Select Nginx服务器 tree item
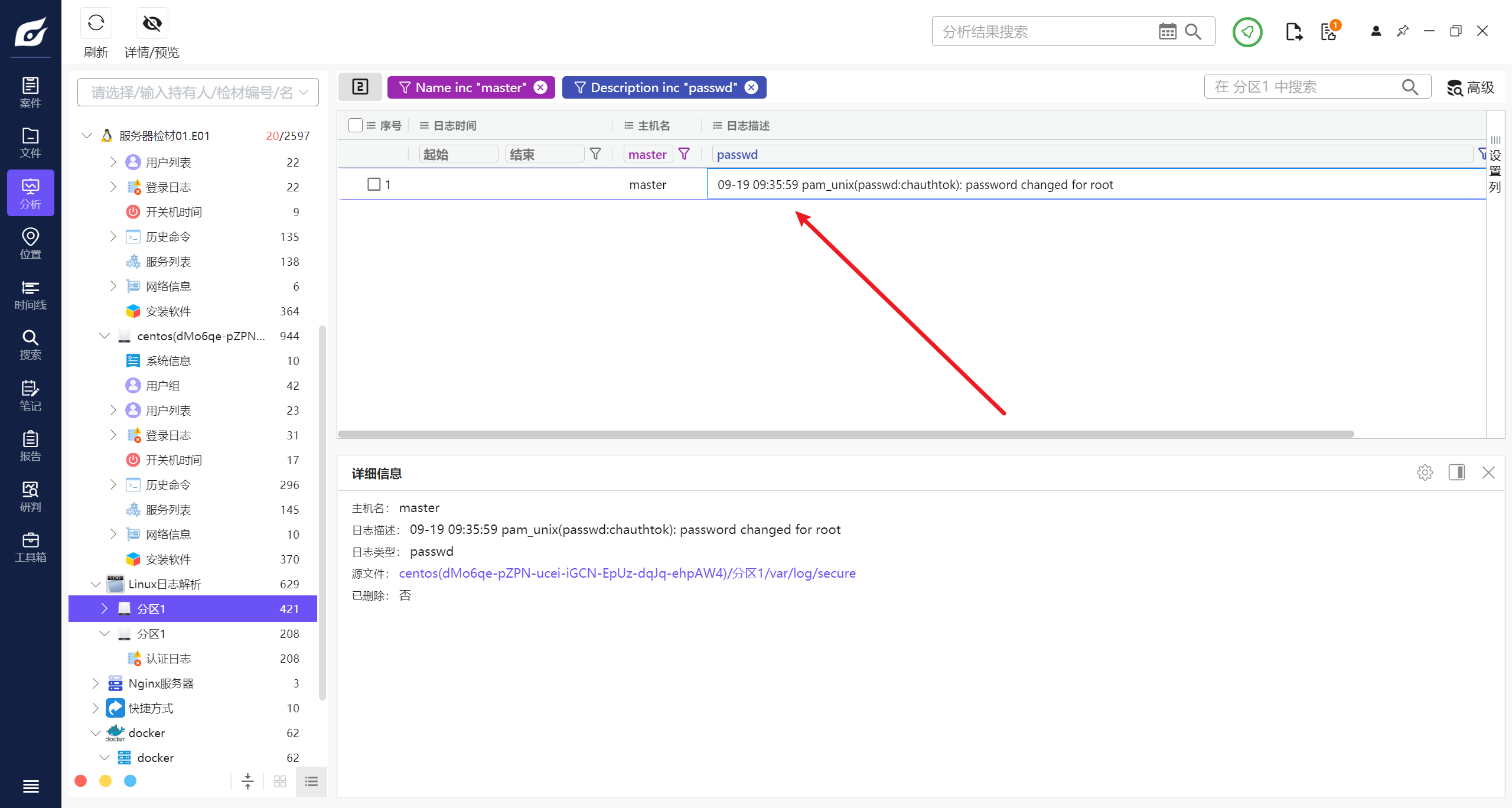The width and height of the screenshot is (1512, 808). click(x=161, y=683)
